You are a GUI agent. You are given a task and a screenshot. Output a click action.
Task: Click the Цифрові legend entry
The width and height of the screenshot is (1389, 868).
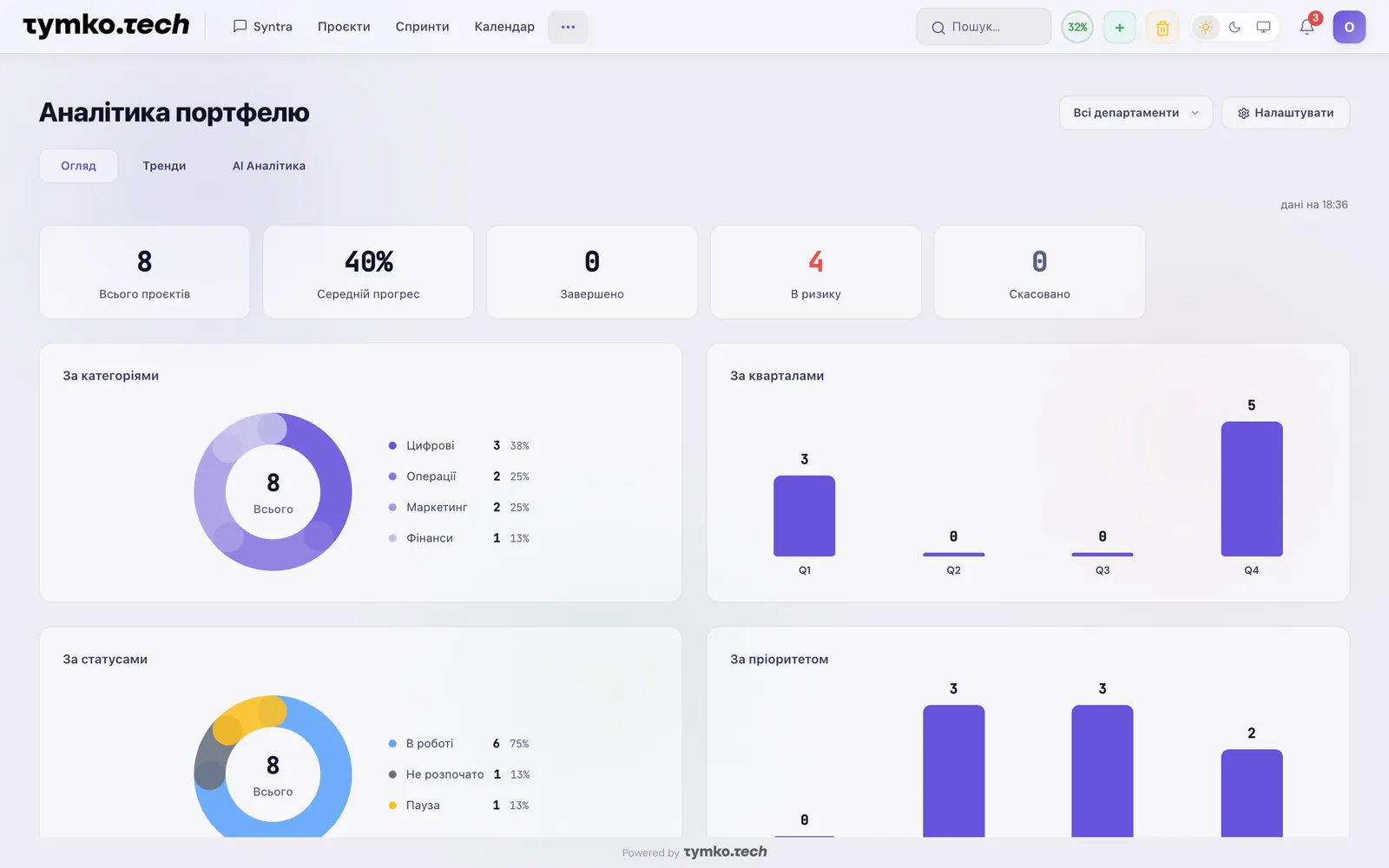pyautogui.click(x=459, y=445)
